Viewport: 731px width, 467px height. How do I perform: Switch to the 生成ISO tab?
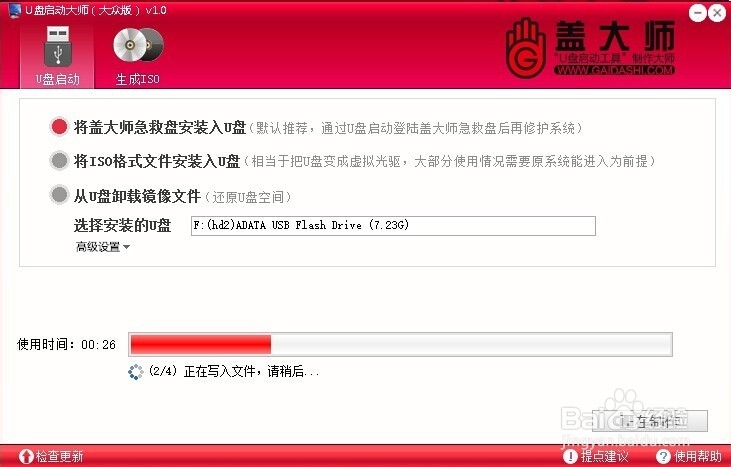(x=138, y=56)
